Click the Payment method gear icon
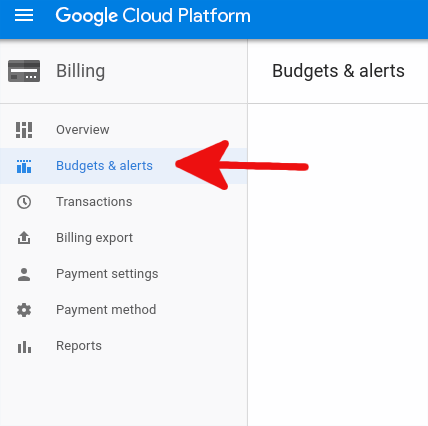This screenshot has height=426, width=428. (24, 310)
